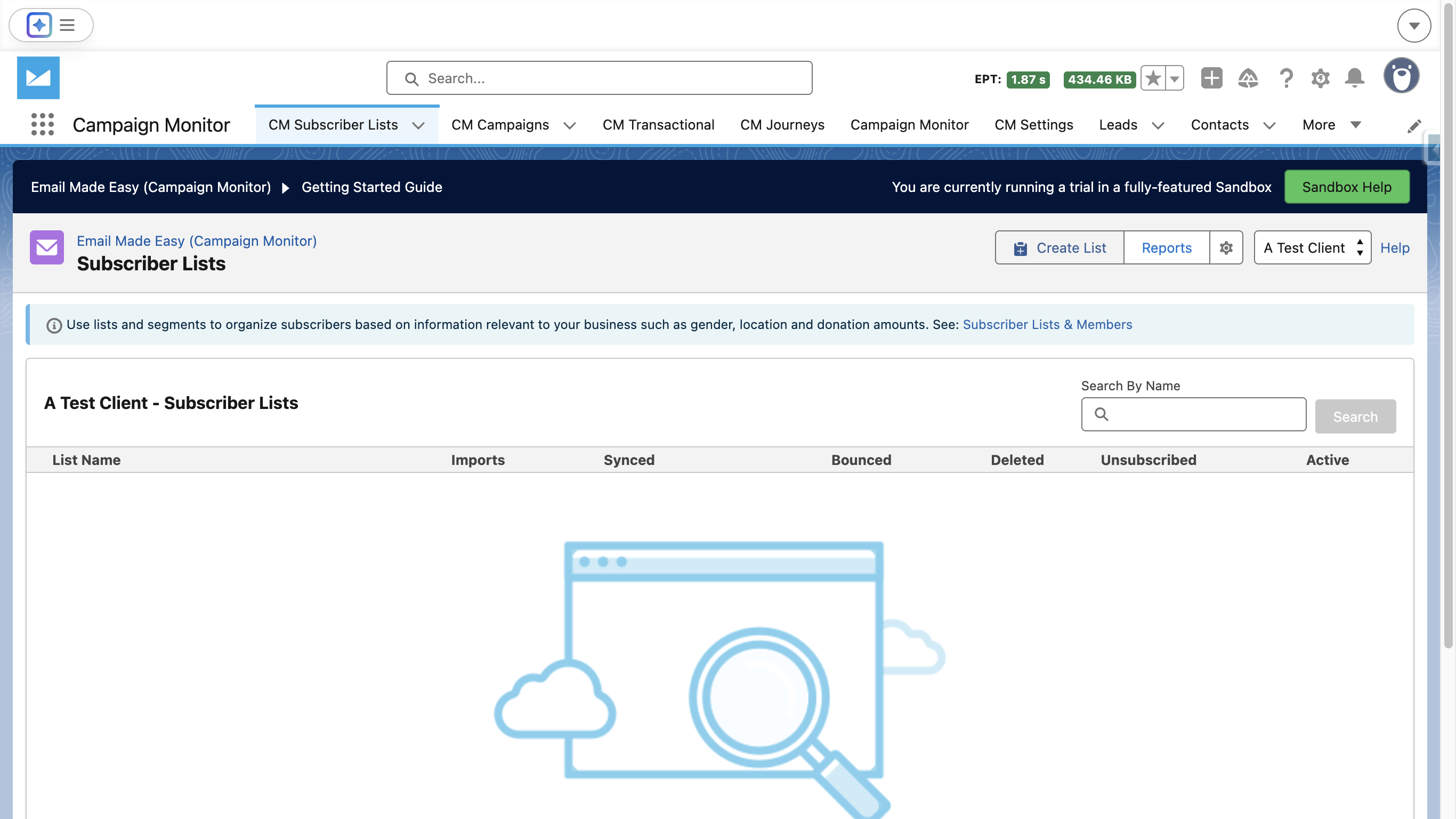Click the 434.46 KB badge
This screenshot has width=1456, height=819.
pos(1099,79)
